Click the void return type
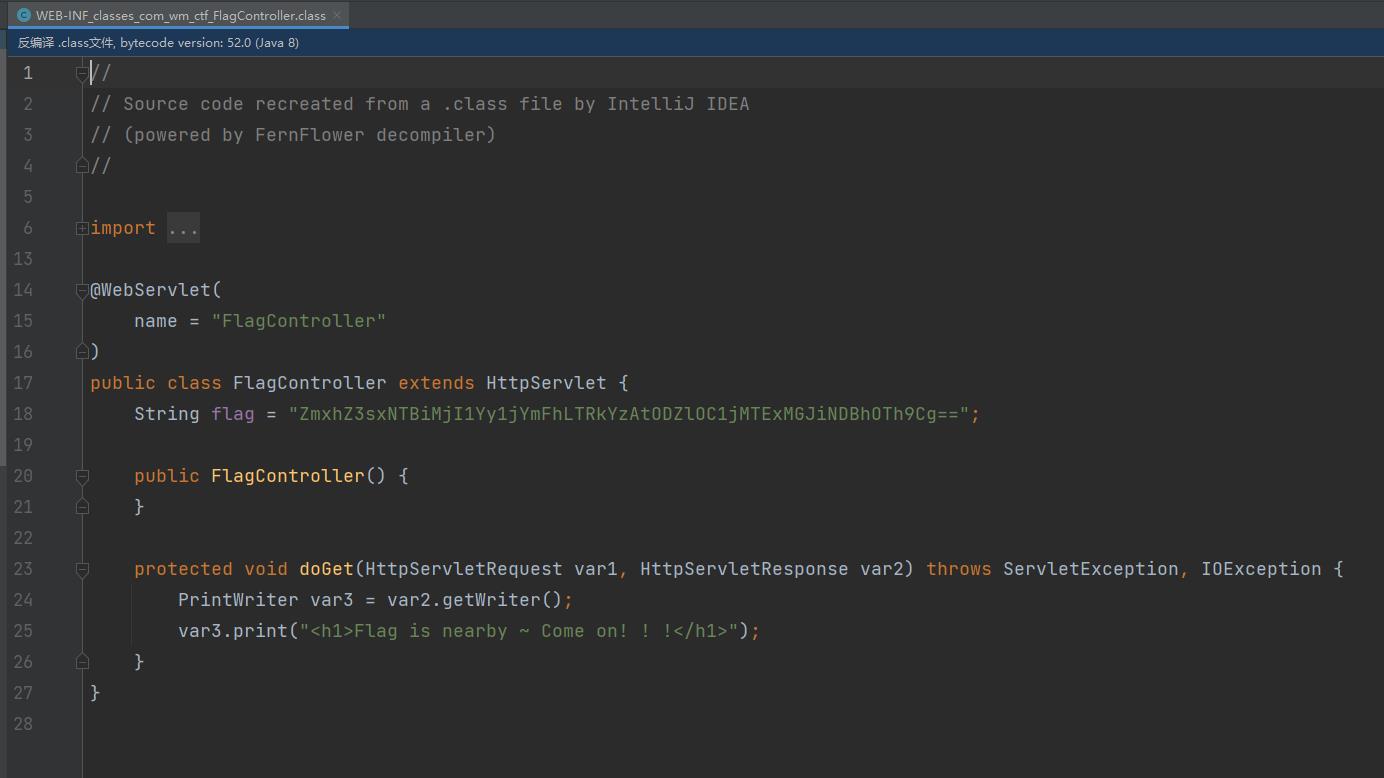This screenshot has height=778, width=1384. pos(266,569)
